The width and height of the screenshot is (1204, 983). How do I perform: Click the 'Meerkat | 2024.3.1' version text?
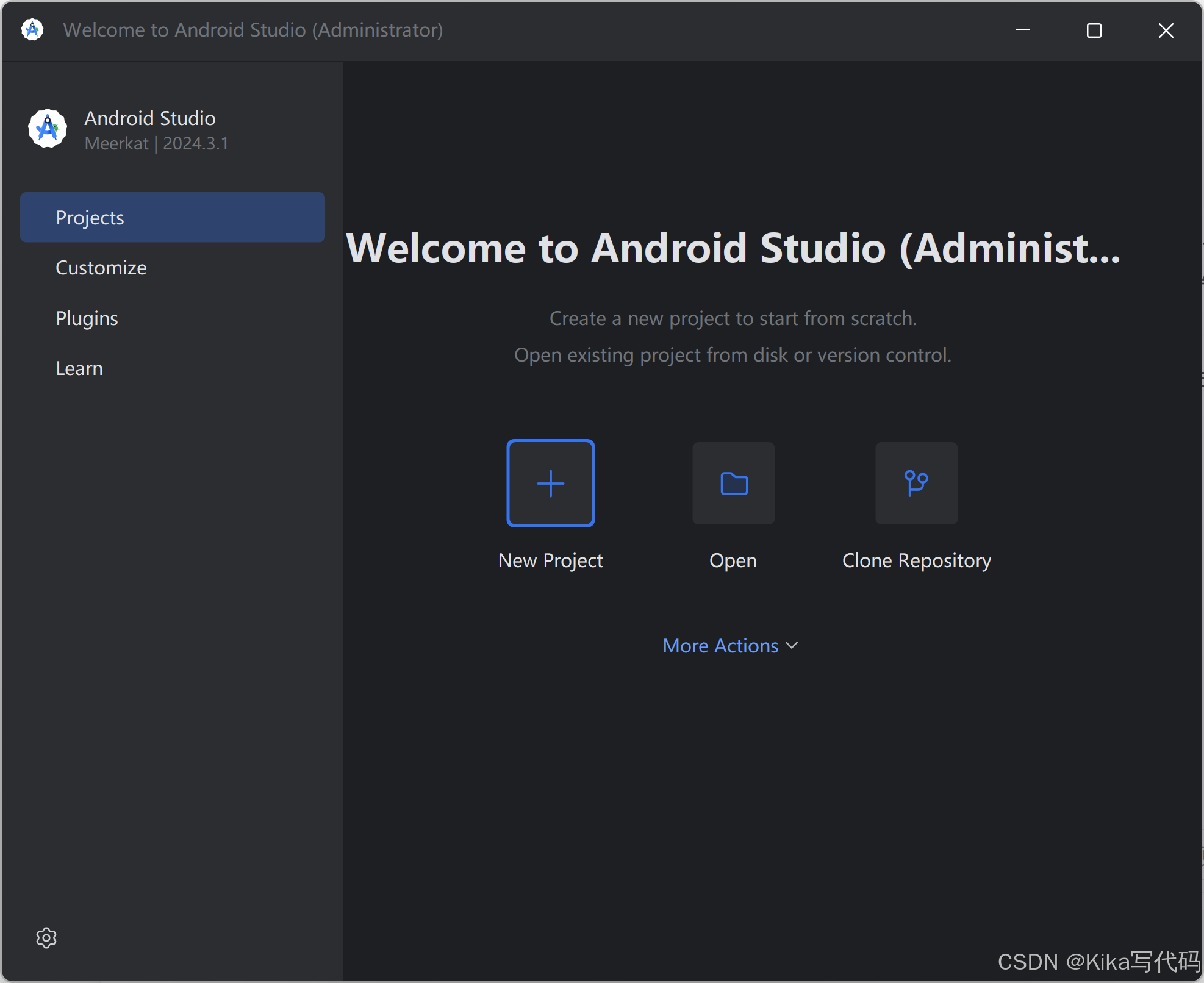[157, 143]
